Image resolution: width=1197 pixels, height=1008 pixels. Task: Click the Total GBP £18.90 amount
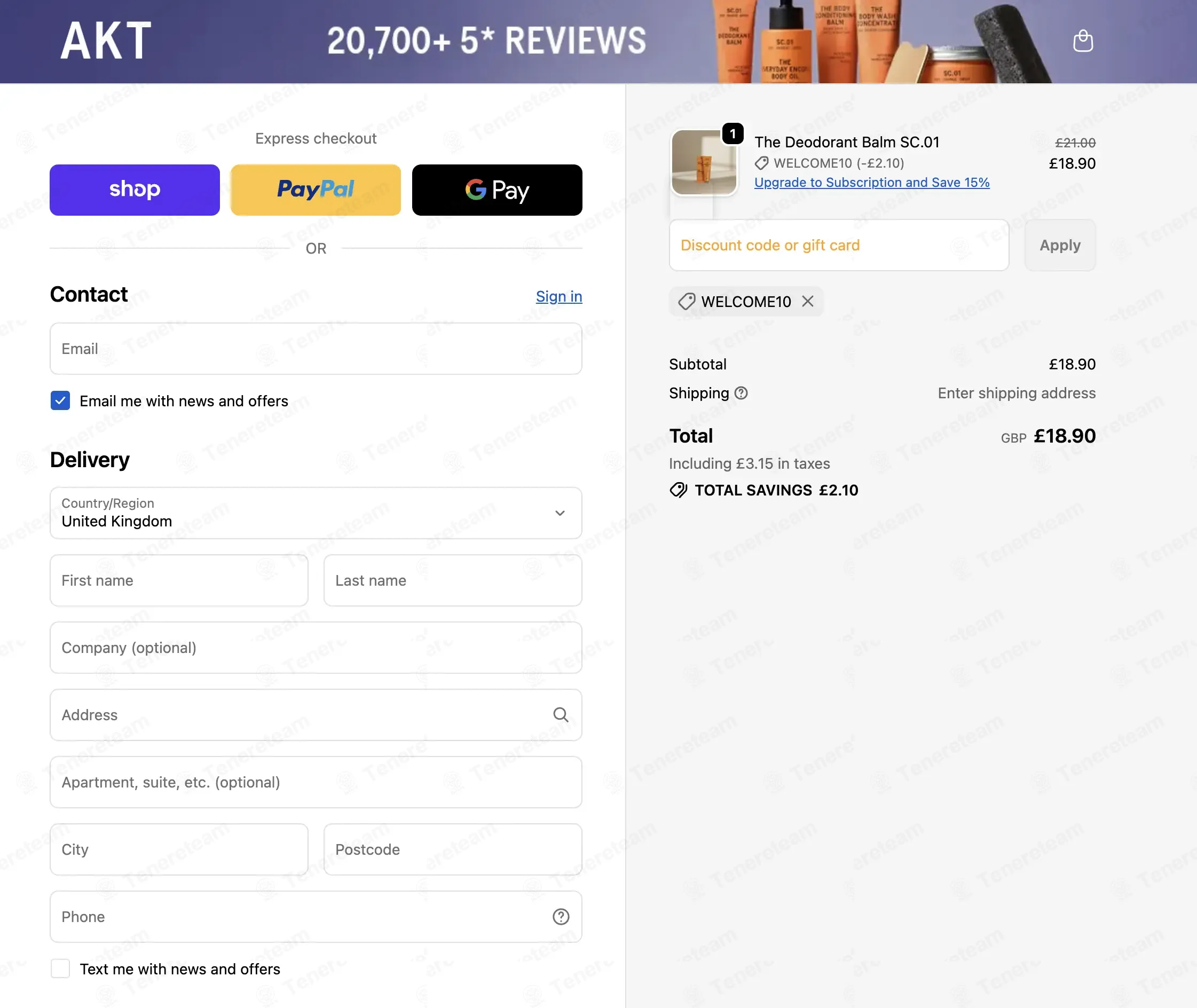click(1048, 436)
